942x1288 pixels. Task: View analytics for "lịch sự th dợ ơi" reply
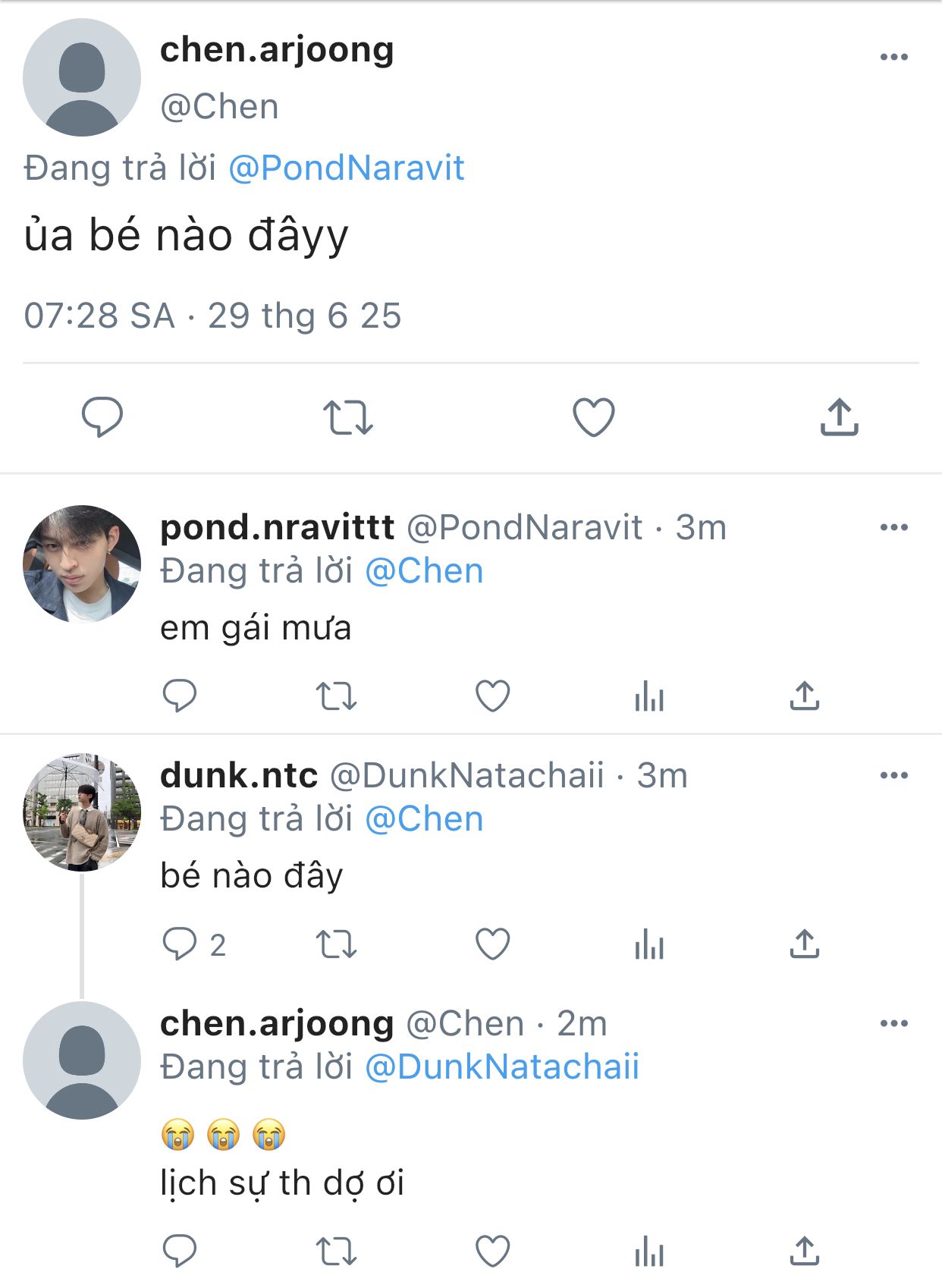point(649,1251)
